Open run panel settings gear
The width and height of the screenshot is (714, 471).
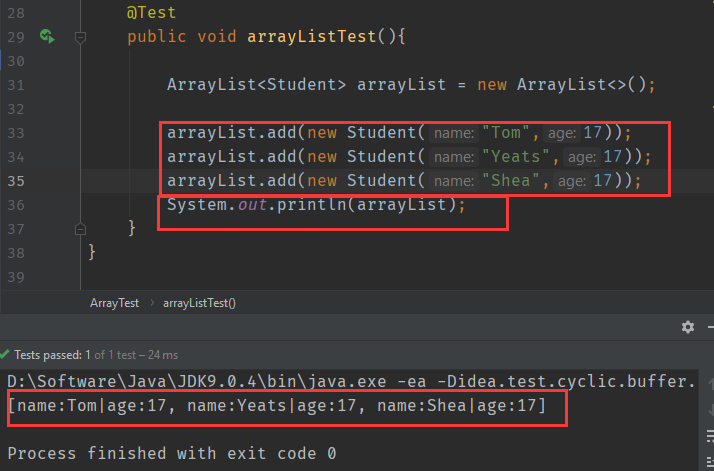pyautogui.click(x=688, y=327)
